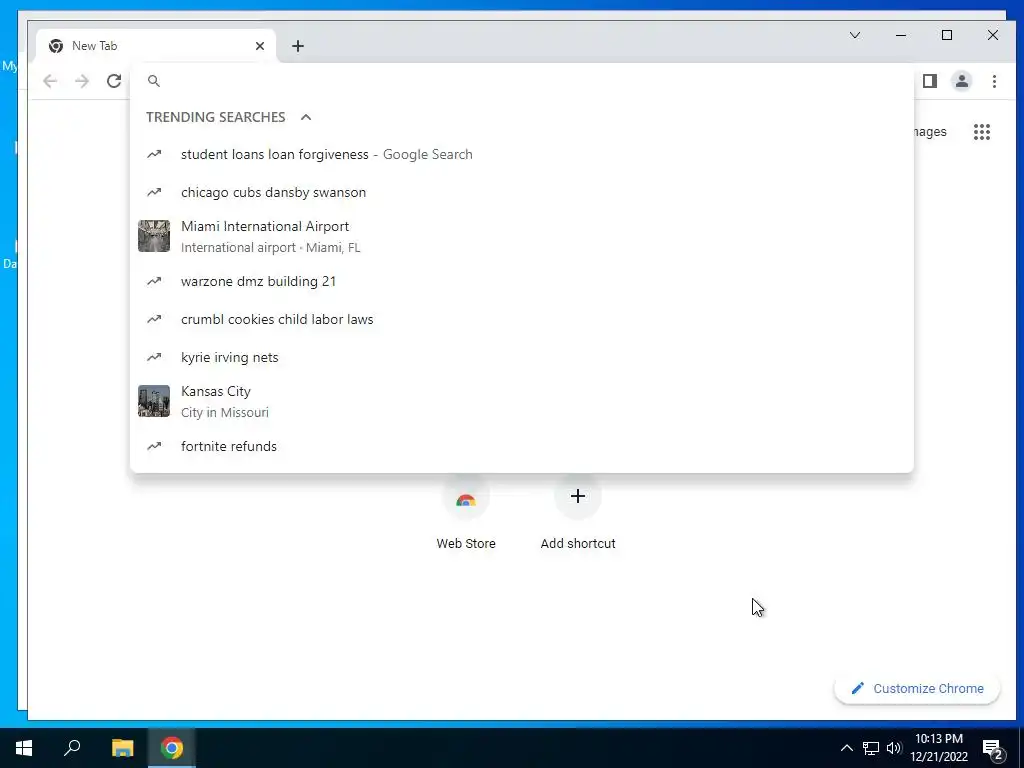
Task: Select suggestion warzone dmz building 21
Action: 522,281
